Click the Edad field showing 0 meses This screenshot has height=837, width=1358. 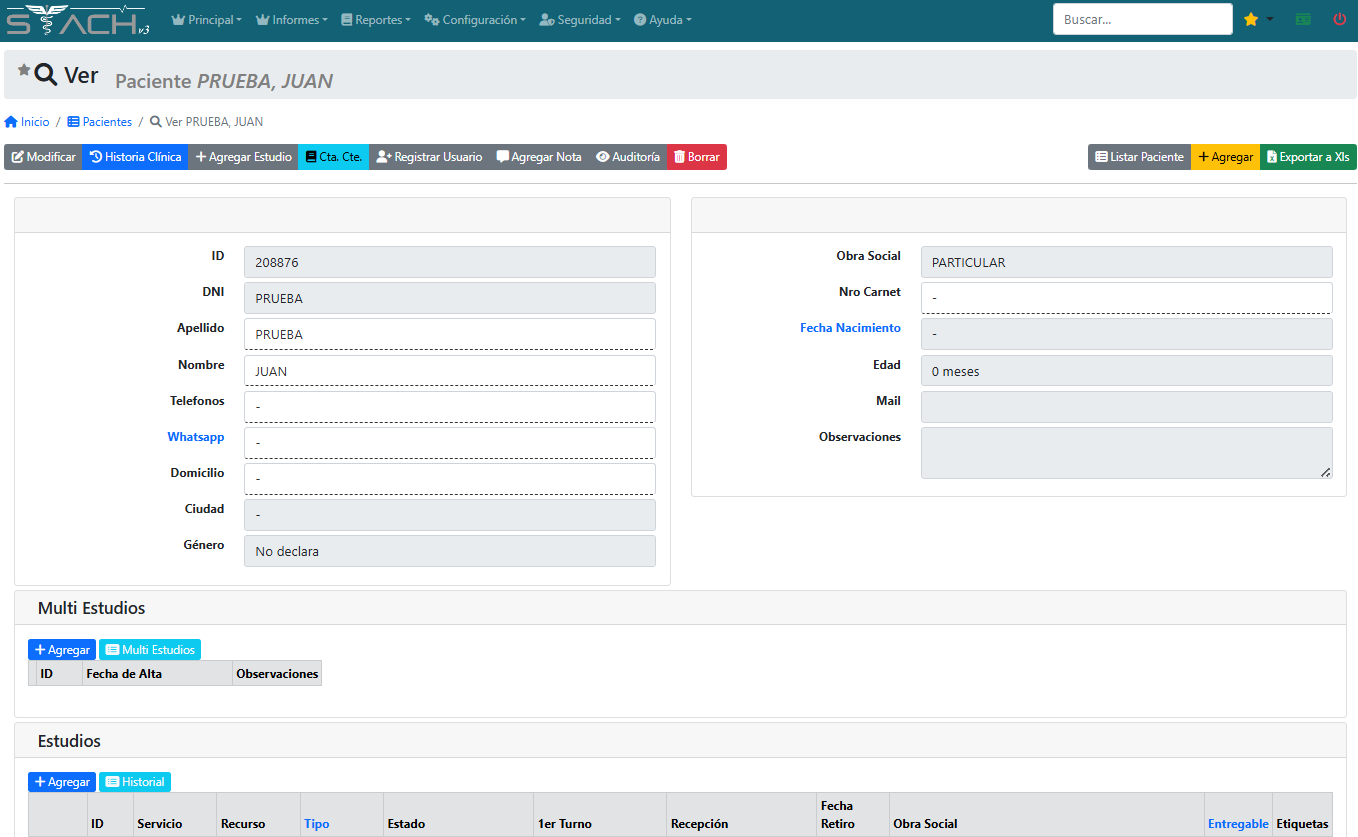click(1126, 371)
